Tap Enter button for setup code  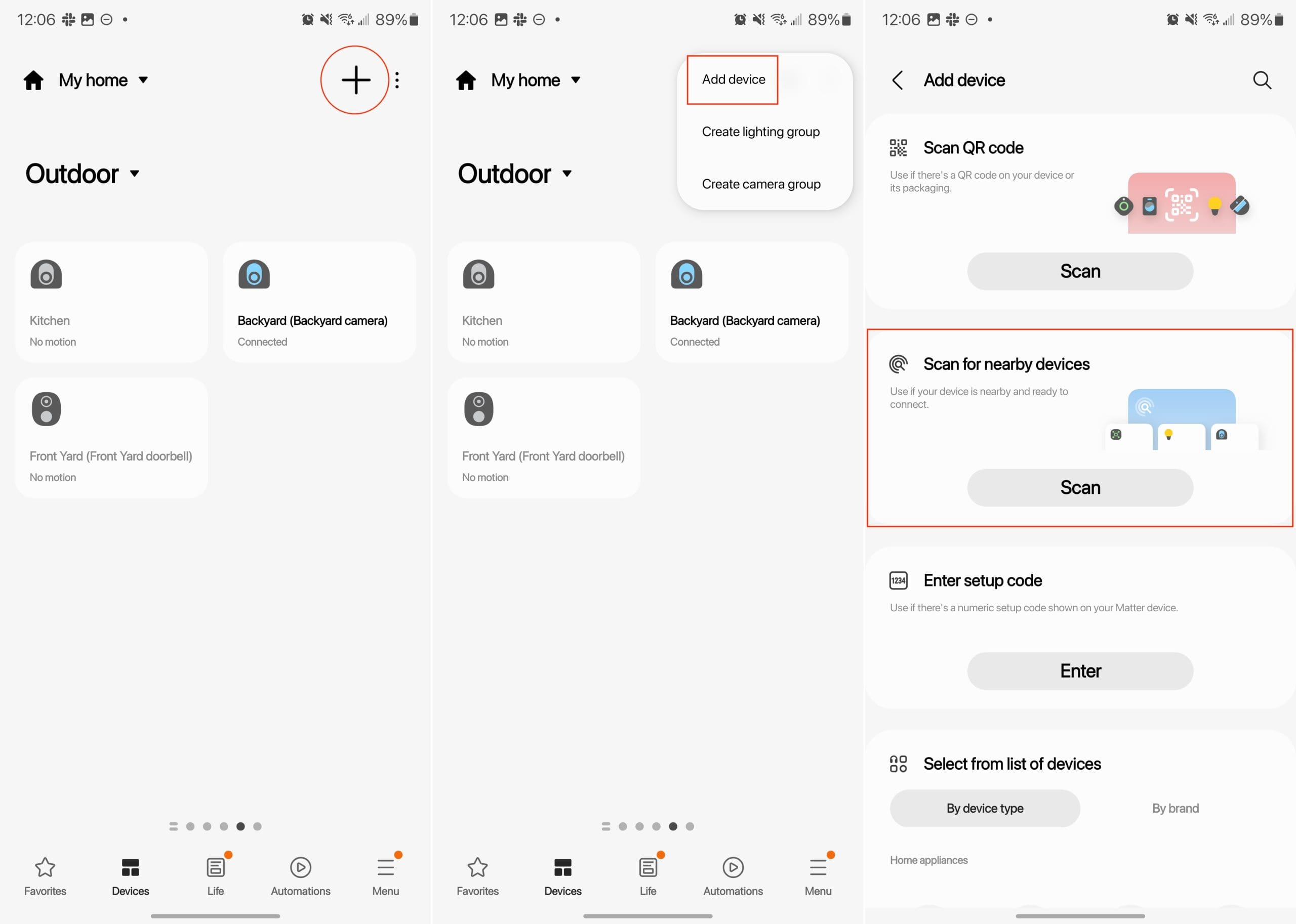[x=1079, y=670]
